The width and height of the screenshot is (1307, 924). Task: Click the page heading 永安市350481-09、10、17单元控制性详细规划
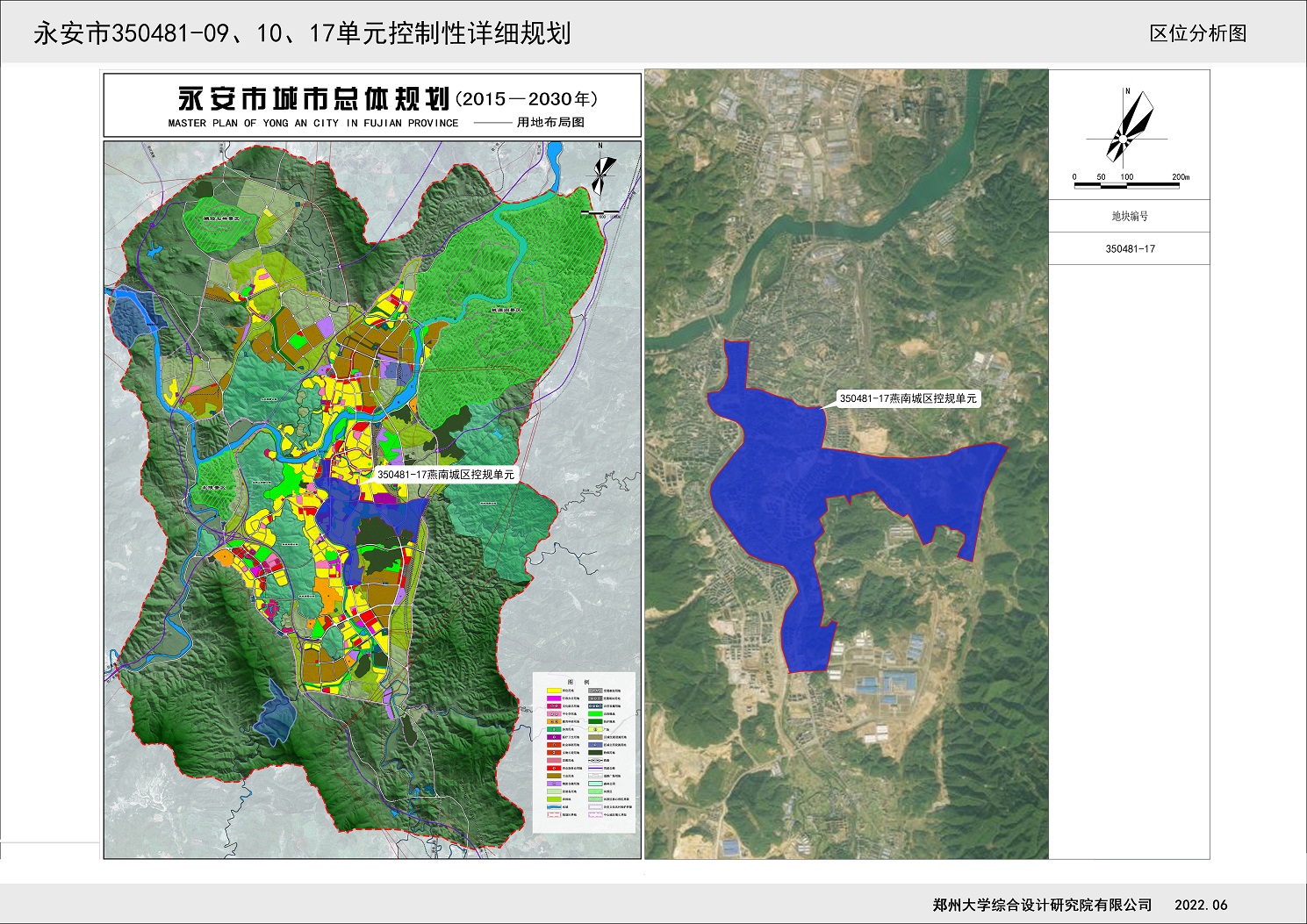point(302,33)
